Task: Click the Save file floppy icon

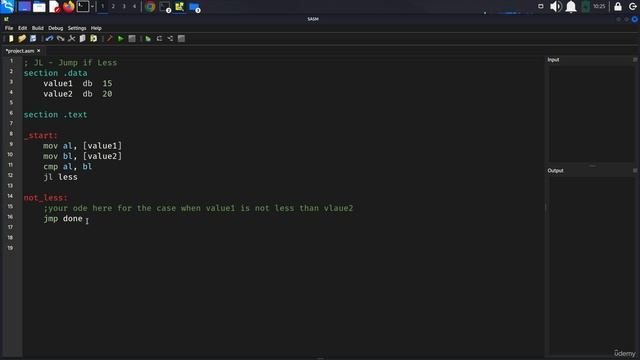Action: pyautogui.click(x=33, y=38)
